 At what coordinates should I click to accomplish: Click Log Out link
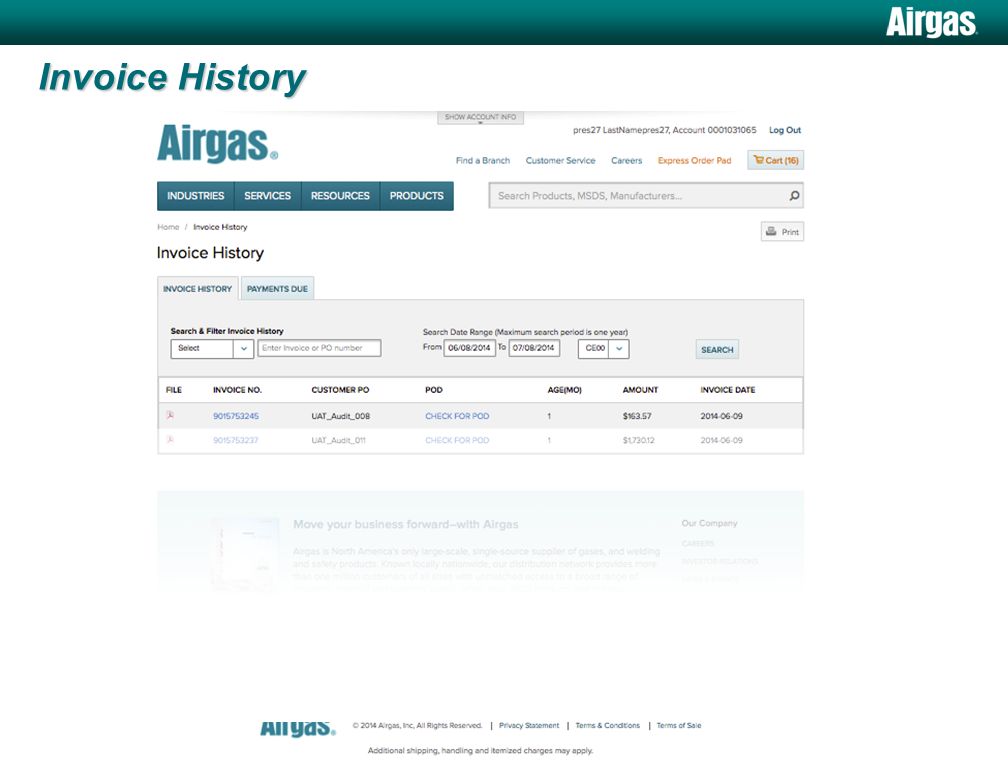pos(785,130)
